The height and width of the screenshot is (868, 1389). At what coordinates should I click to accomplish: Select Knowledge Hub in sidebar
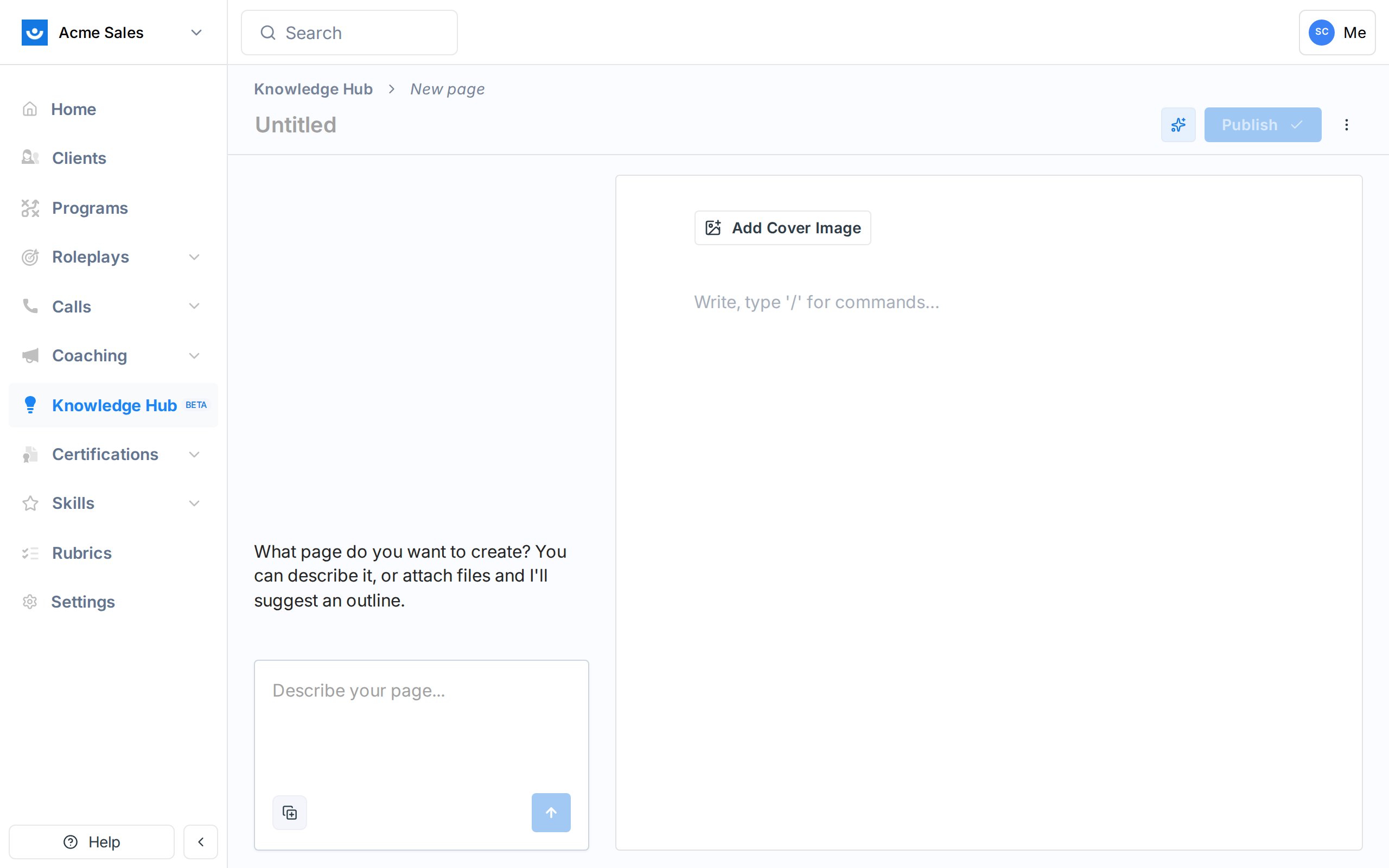(x=113, y=405)
